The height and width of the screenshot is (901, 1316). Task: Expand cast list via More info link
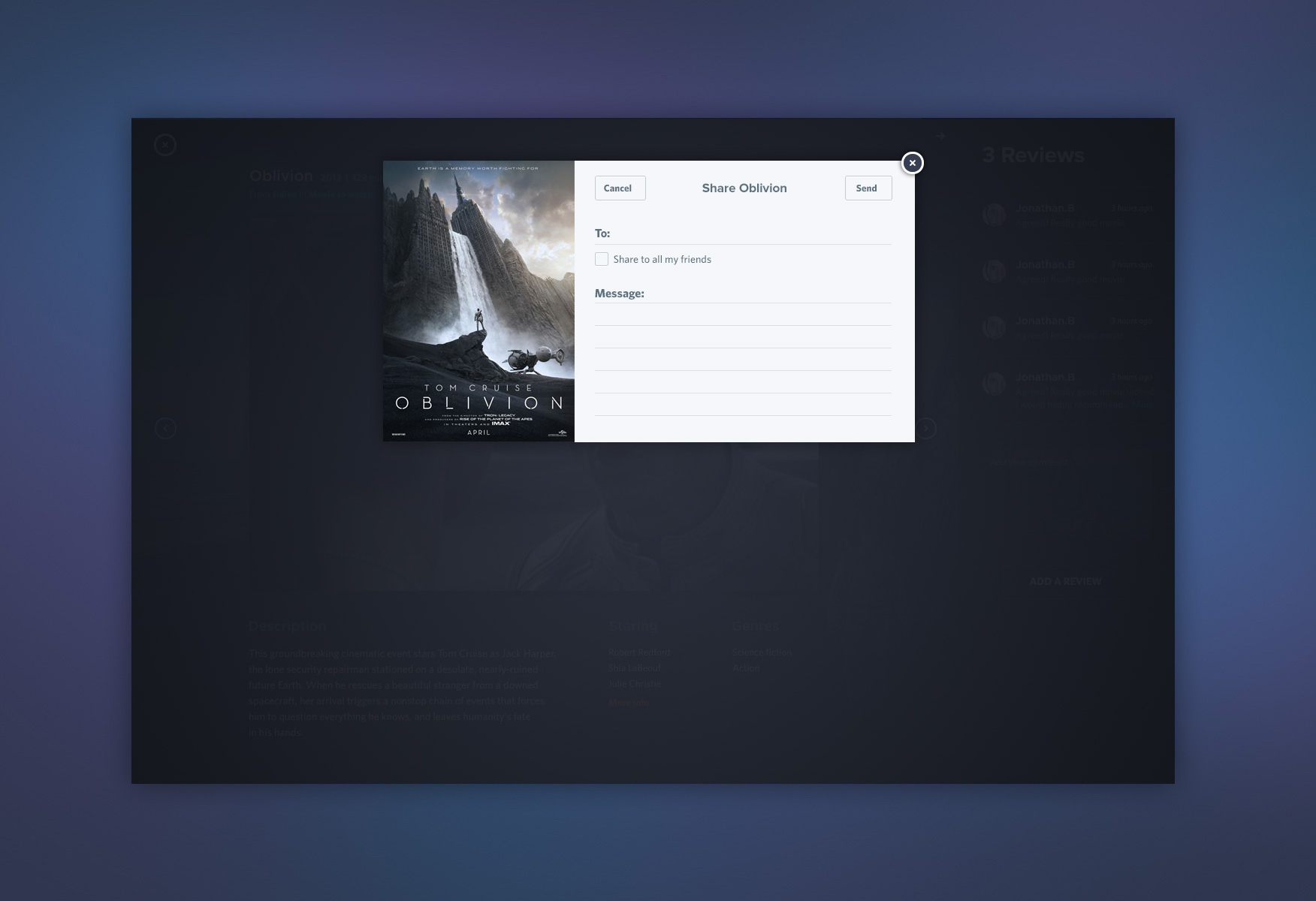tap(628, 703)
